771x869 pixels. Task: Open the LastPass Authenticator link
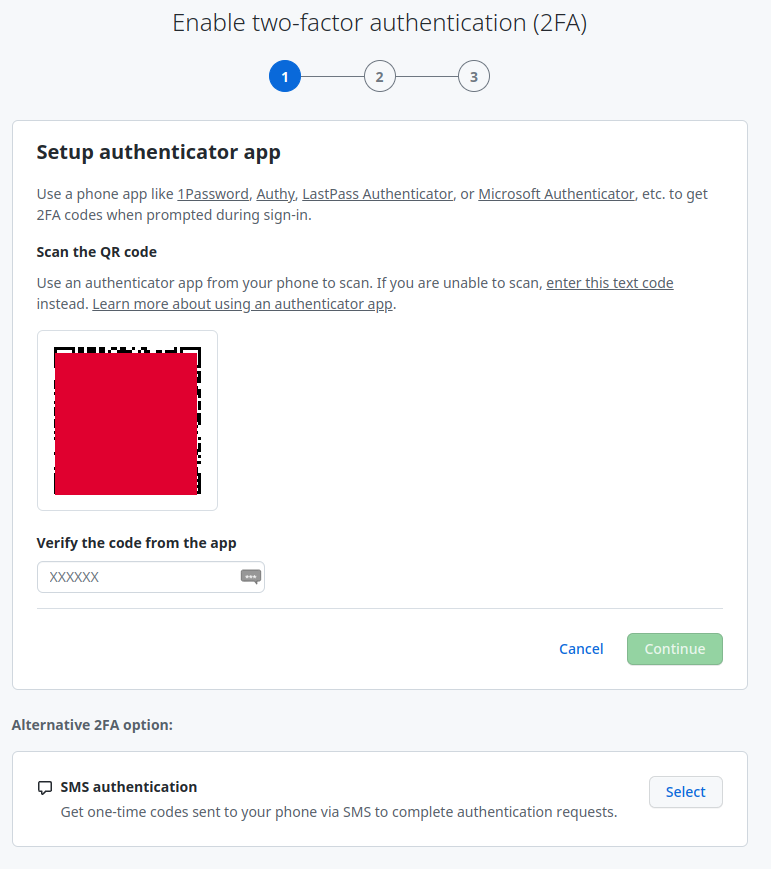377,193
